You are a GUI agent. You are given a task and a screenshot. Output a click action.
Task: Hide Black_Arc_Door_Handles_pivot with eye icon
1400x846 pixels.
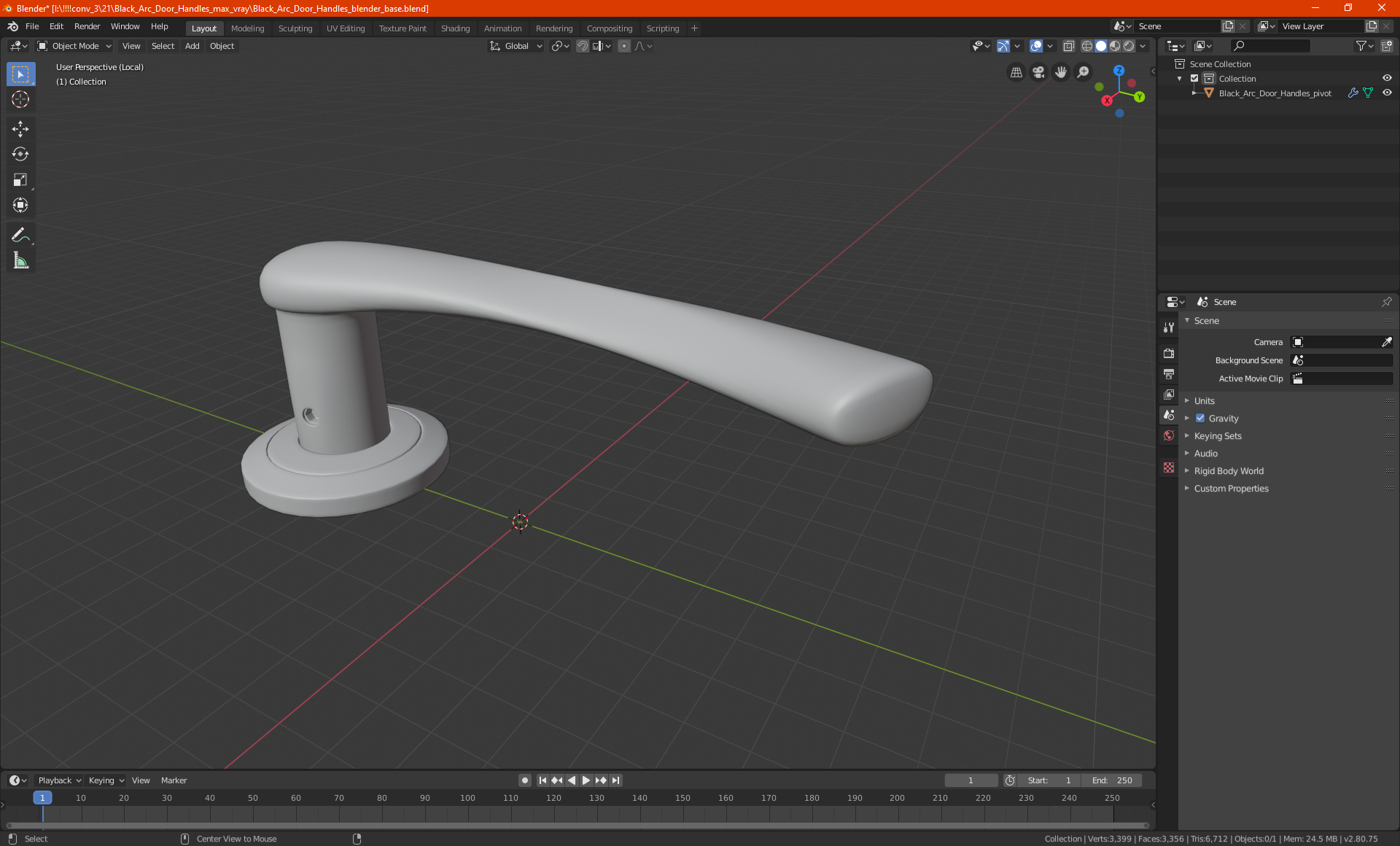tap(1387, 93)
